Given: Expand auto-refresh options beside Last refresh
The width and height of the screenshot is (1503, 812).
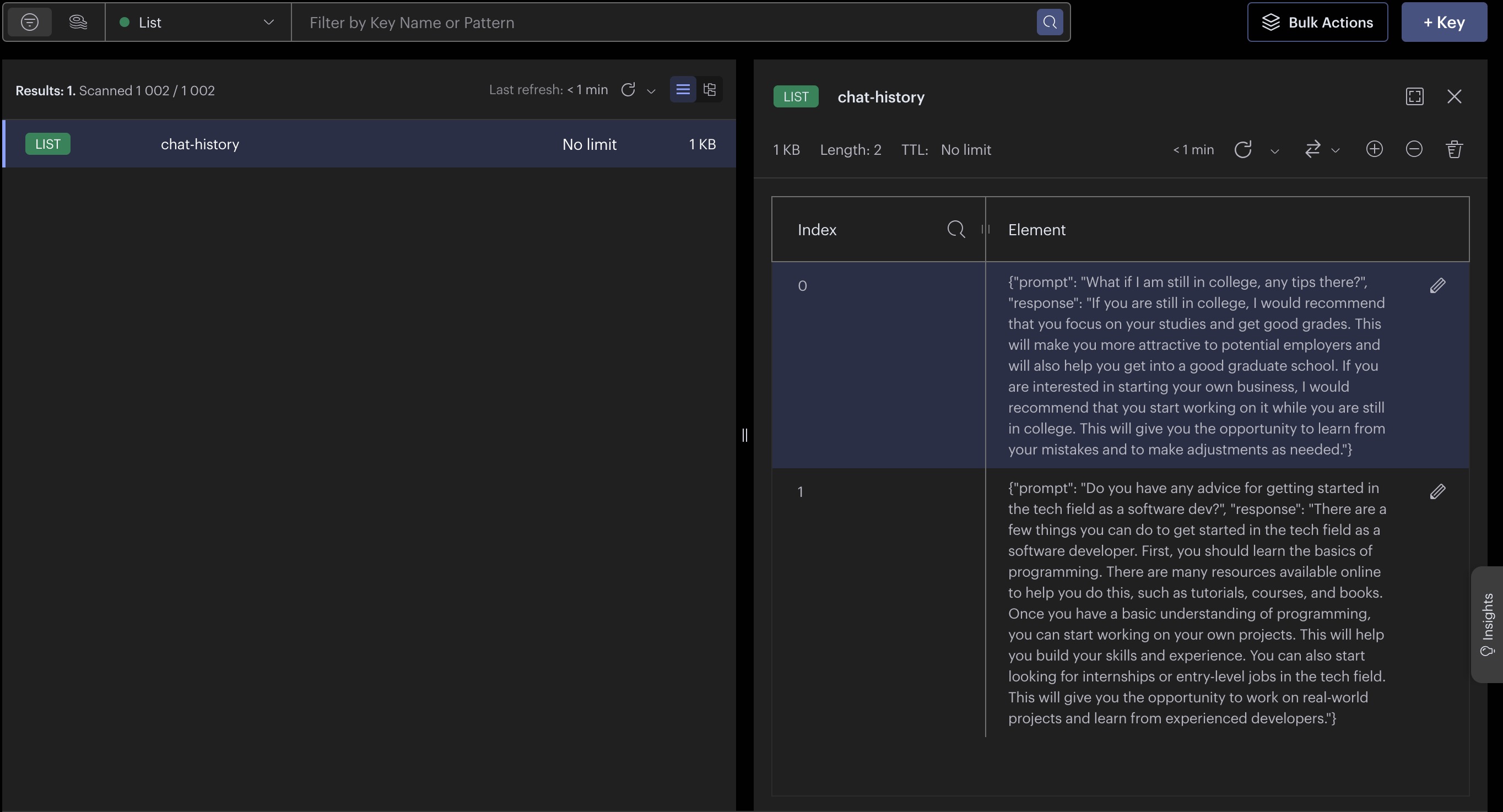Looking at the screenshot, I should pos(651,91).
